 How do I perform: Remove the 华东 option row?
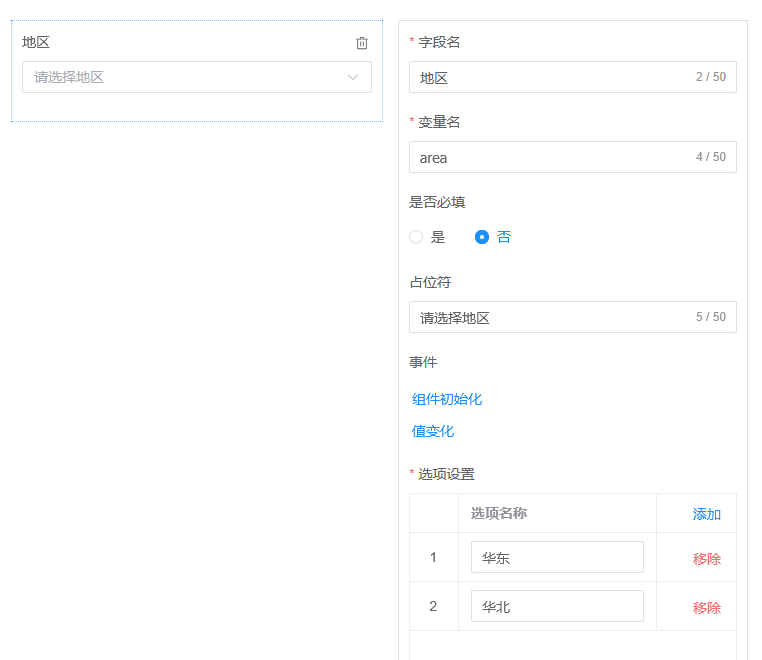pos(706,559)
